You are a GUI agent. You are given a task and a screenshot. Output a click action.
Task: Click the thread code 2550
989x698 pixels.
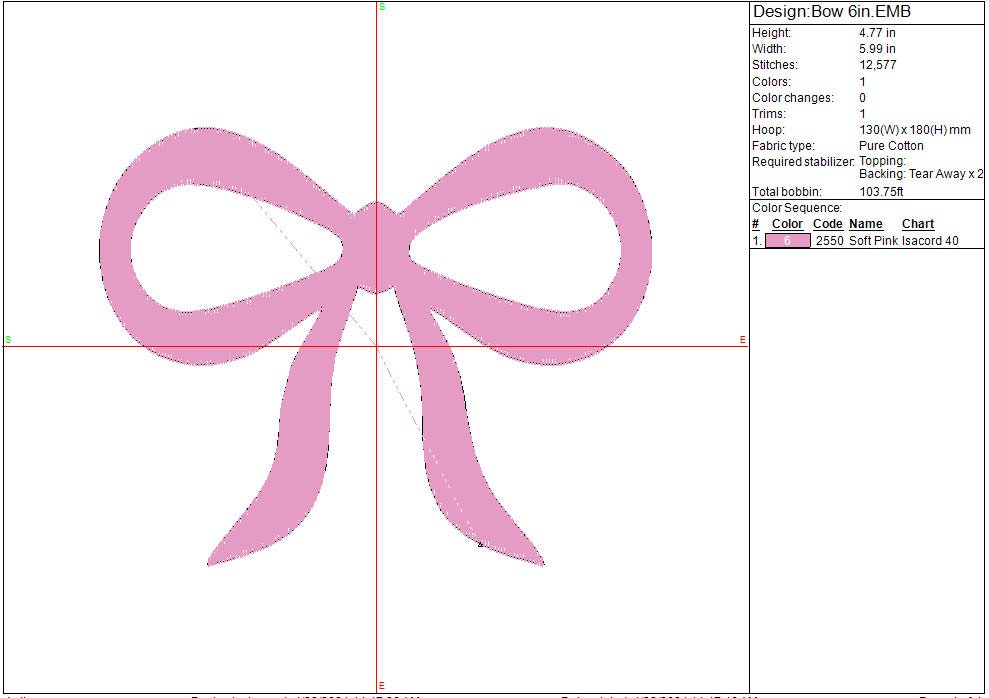(x=829, y=241)
